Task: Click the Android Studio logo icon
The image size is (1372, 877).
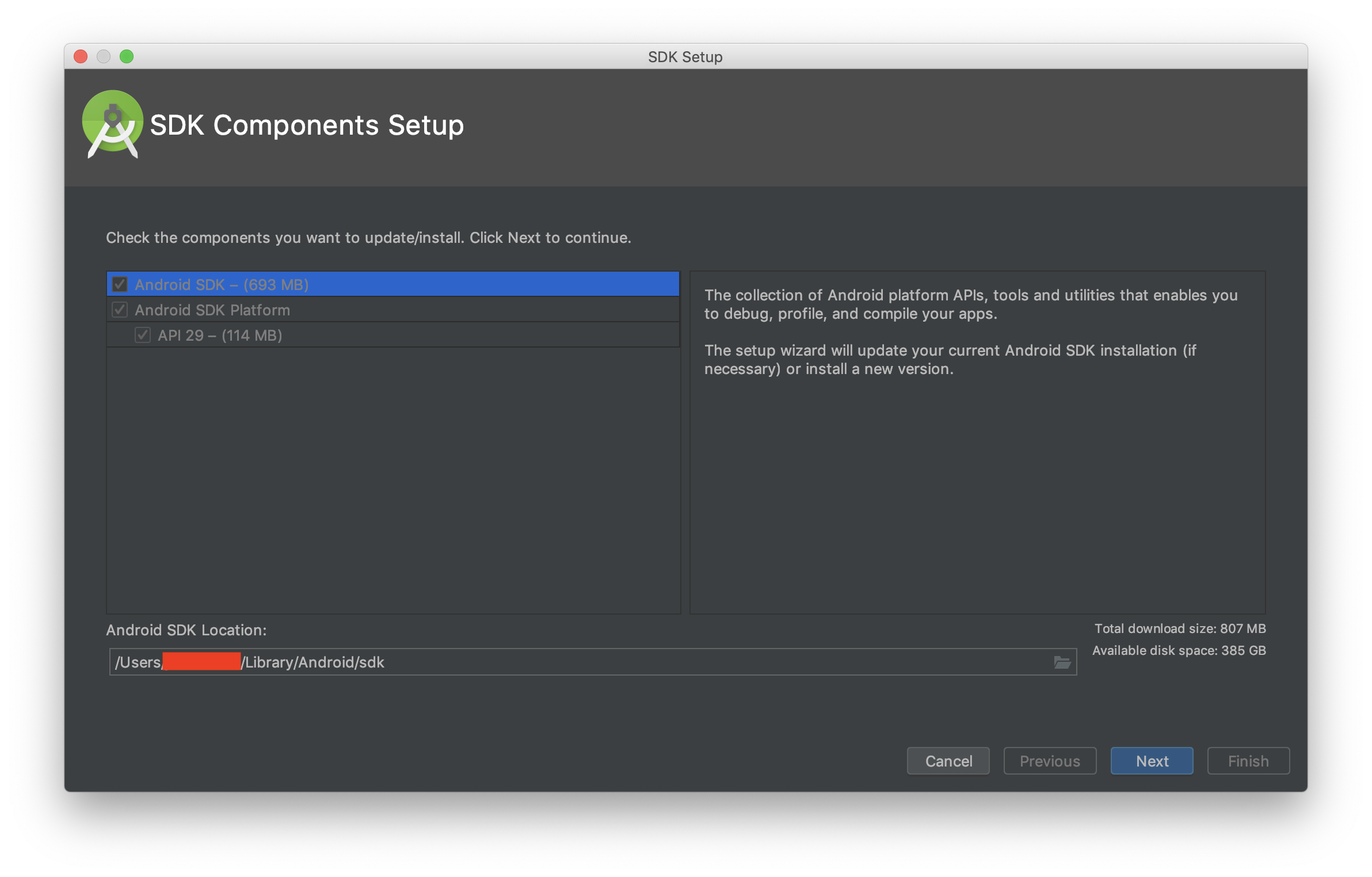Action: point(113,124)
